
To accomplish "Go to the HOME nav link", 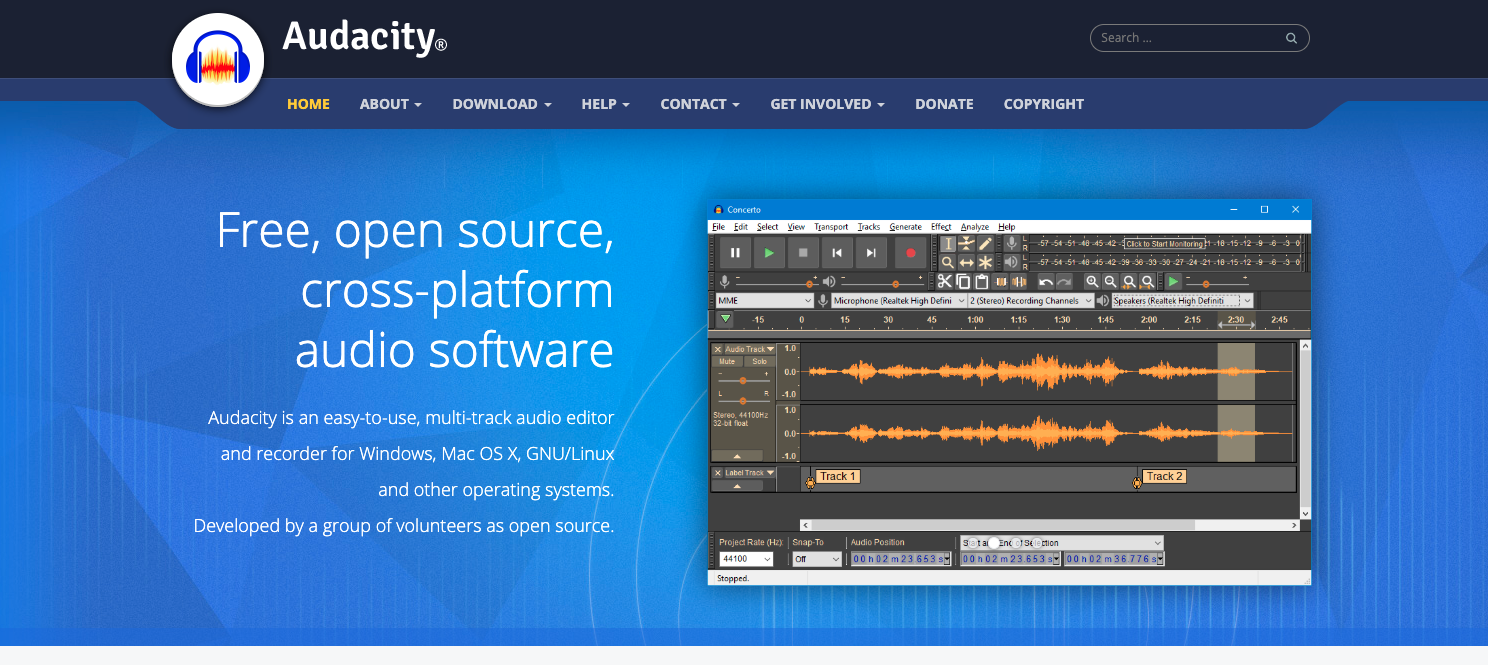I will point(308,104).
